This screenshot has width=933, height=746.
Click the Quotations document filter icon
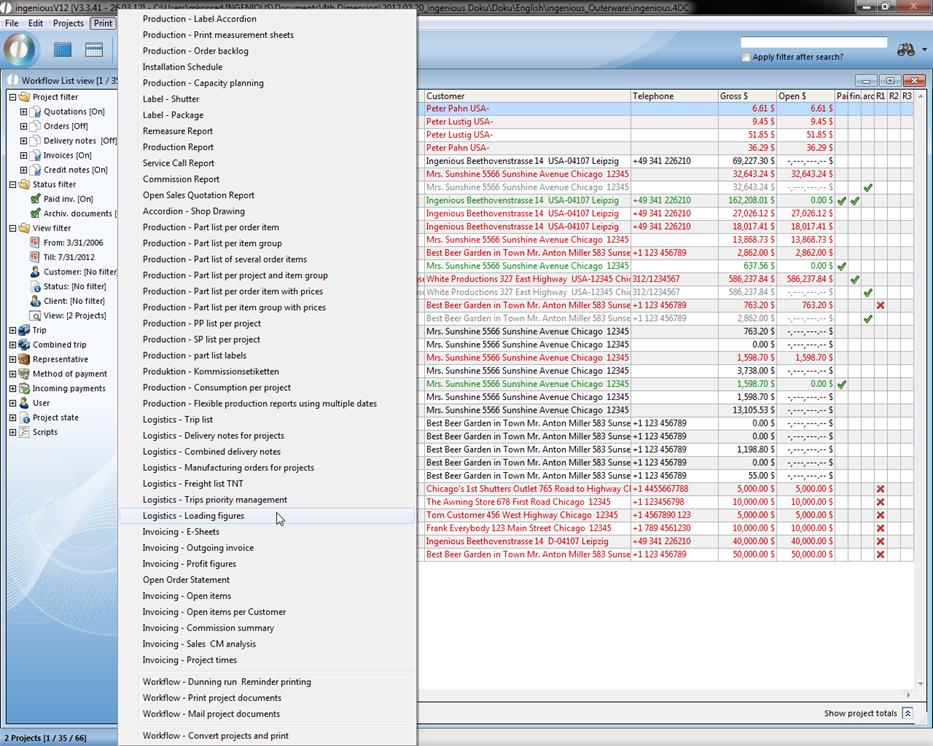[x=36, y=112]
